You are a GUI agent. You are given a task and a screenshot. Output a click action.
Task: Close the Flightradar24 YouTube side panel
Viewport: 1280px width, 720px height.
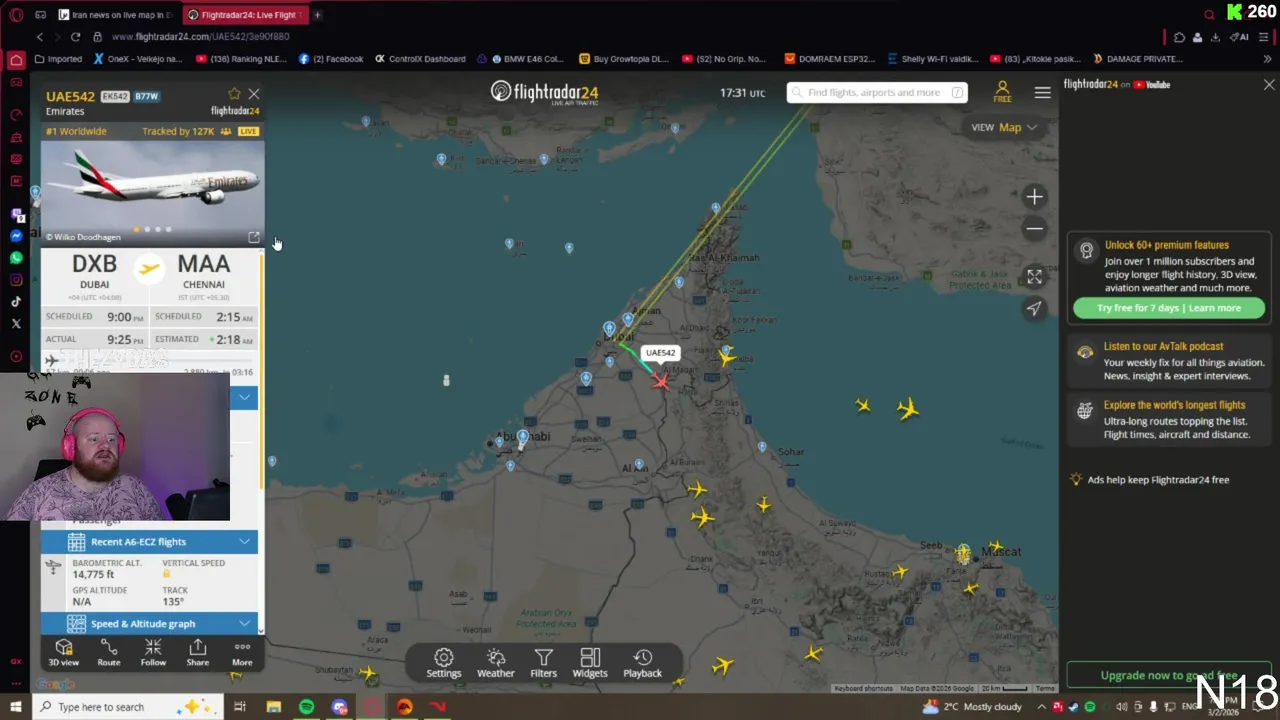point(1269,85)
